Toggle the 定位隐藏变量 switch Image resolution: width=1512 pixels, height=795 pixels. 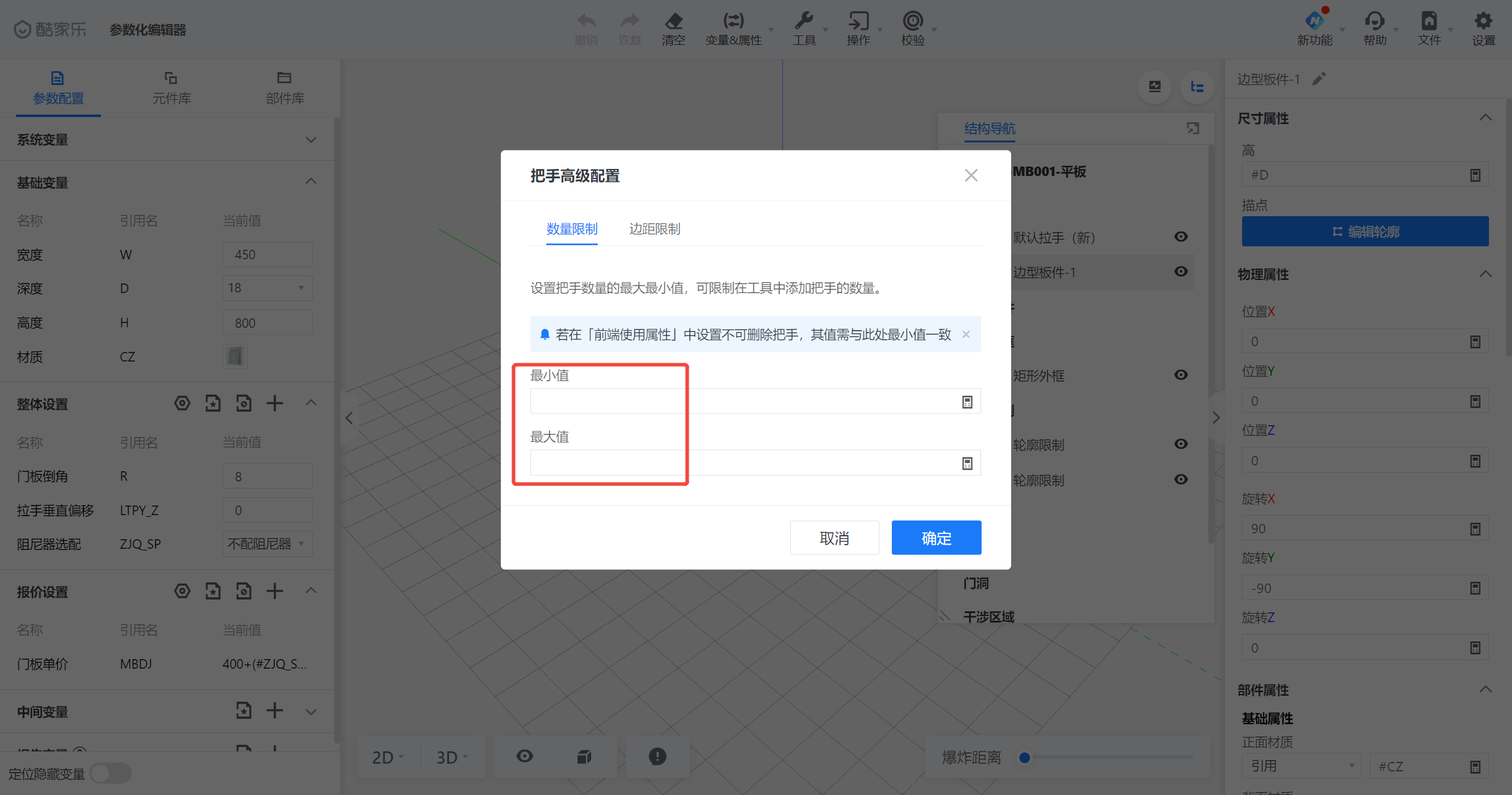[x=111, y=773]
